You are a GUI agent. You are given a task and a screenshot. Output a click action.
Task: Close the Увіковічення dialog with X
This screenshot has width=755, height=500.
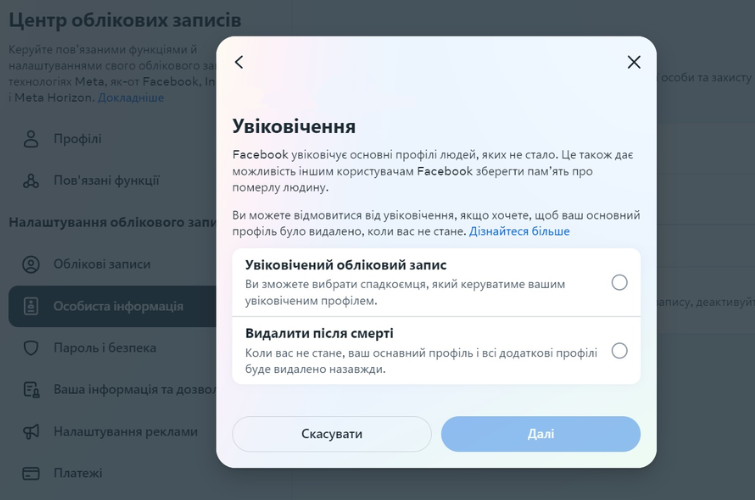pos(633,62)
